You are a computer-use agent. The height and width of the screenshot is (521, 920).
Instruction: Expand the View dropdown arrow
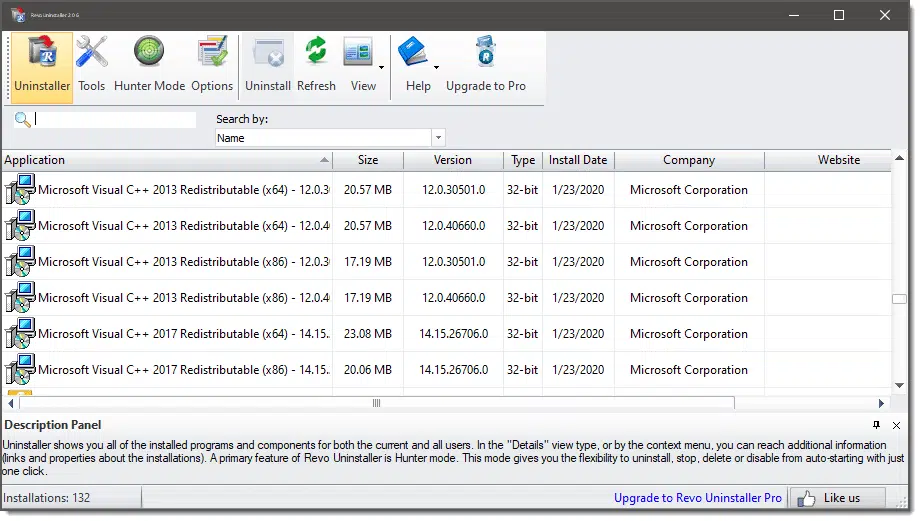point(381,67)
